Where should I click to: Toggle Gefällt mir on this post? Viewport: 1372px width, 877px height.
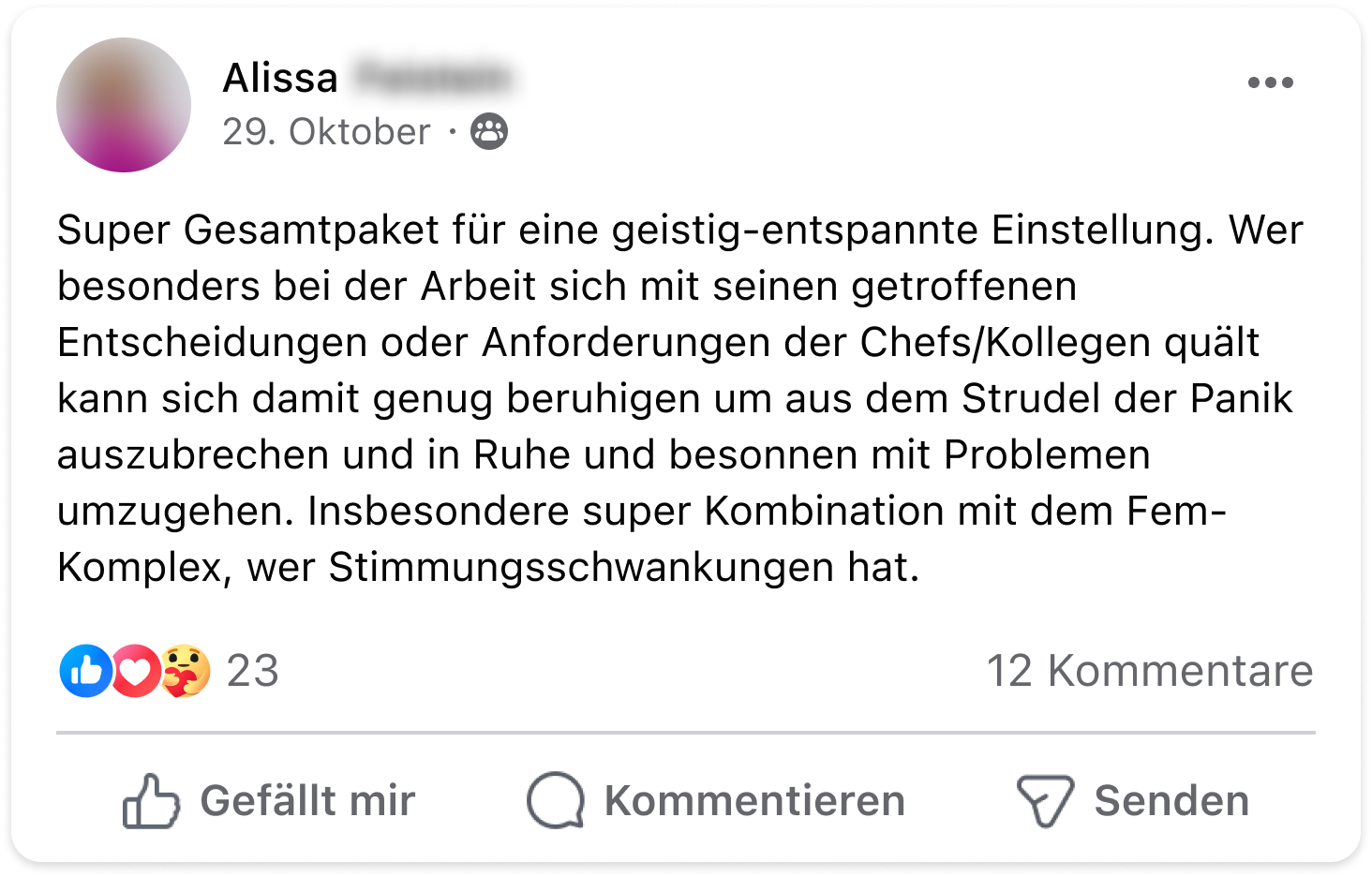click(x=307, y=801)
